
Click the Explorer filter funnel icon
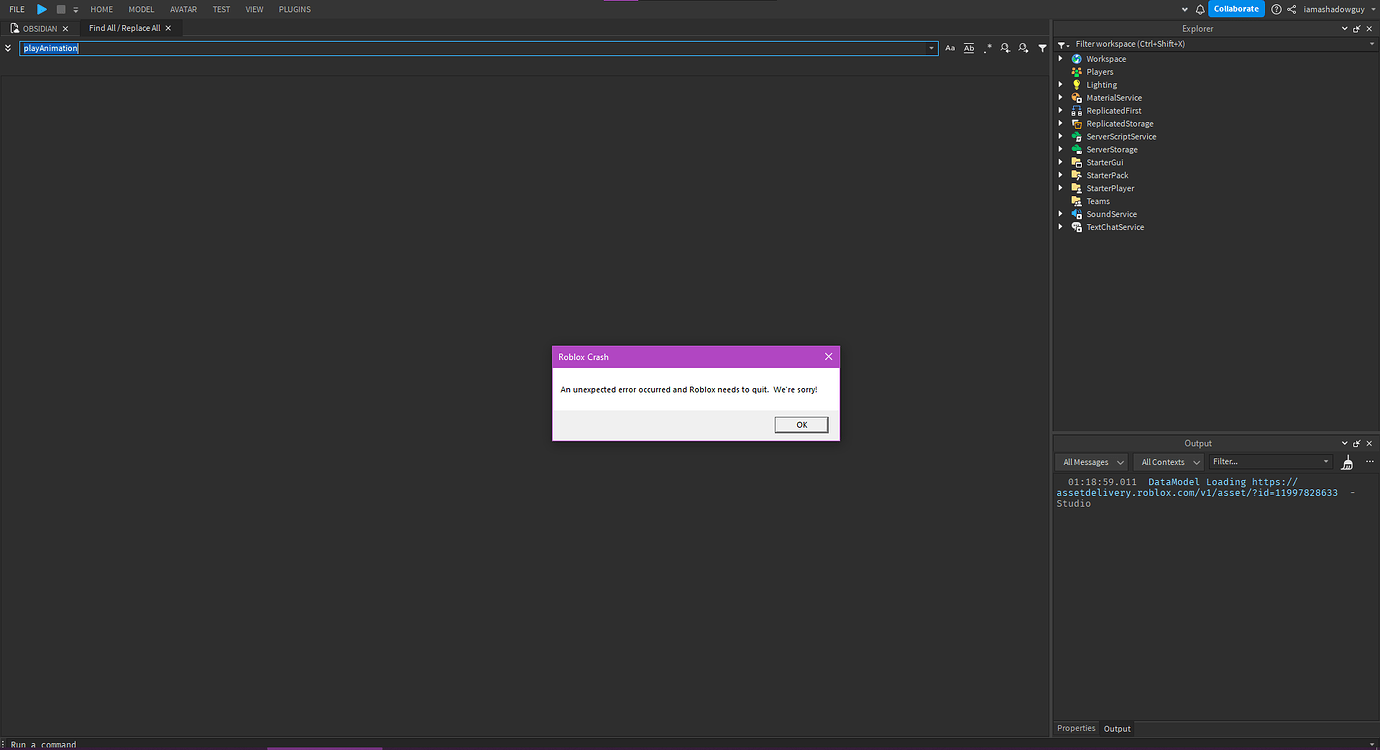1062,44
